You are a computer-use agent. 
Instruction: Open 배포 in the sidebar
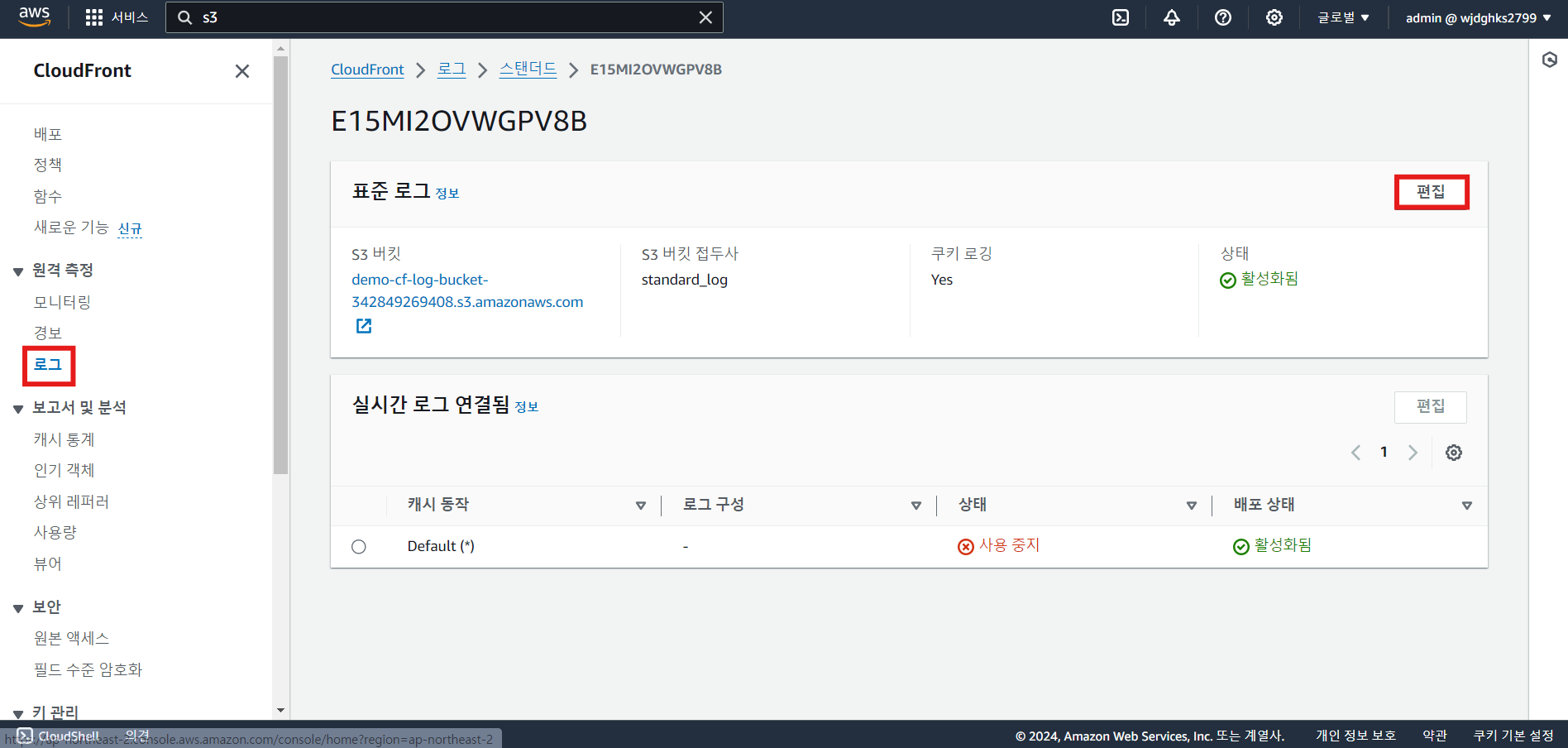tap(48, 134)
